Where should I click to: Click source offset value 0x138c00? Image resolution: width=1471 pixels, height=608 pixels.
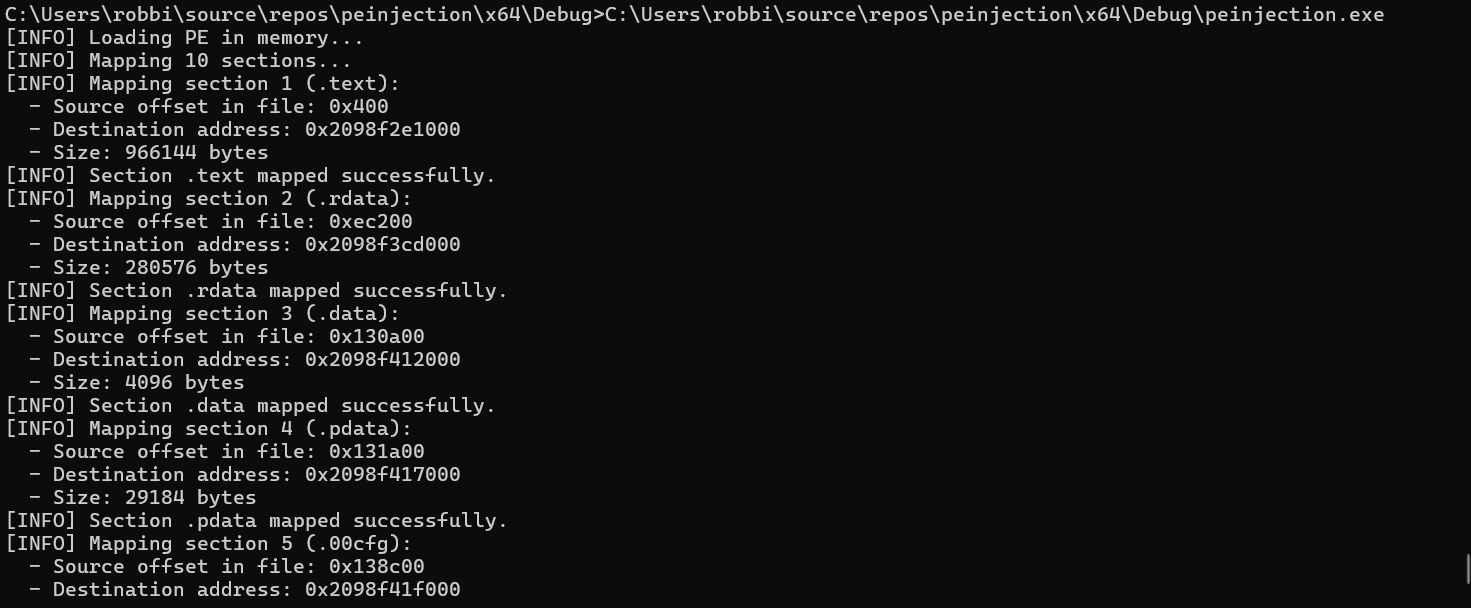376,567
